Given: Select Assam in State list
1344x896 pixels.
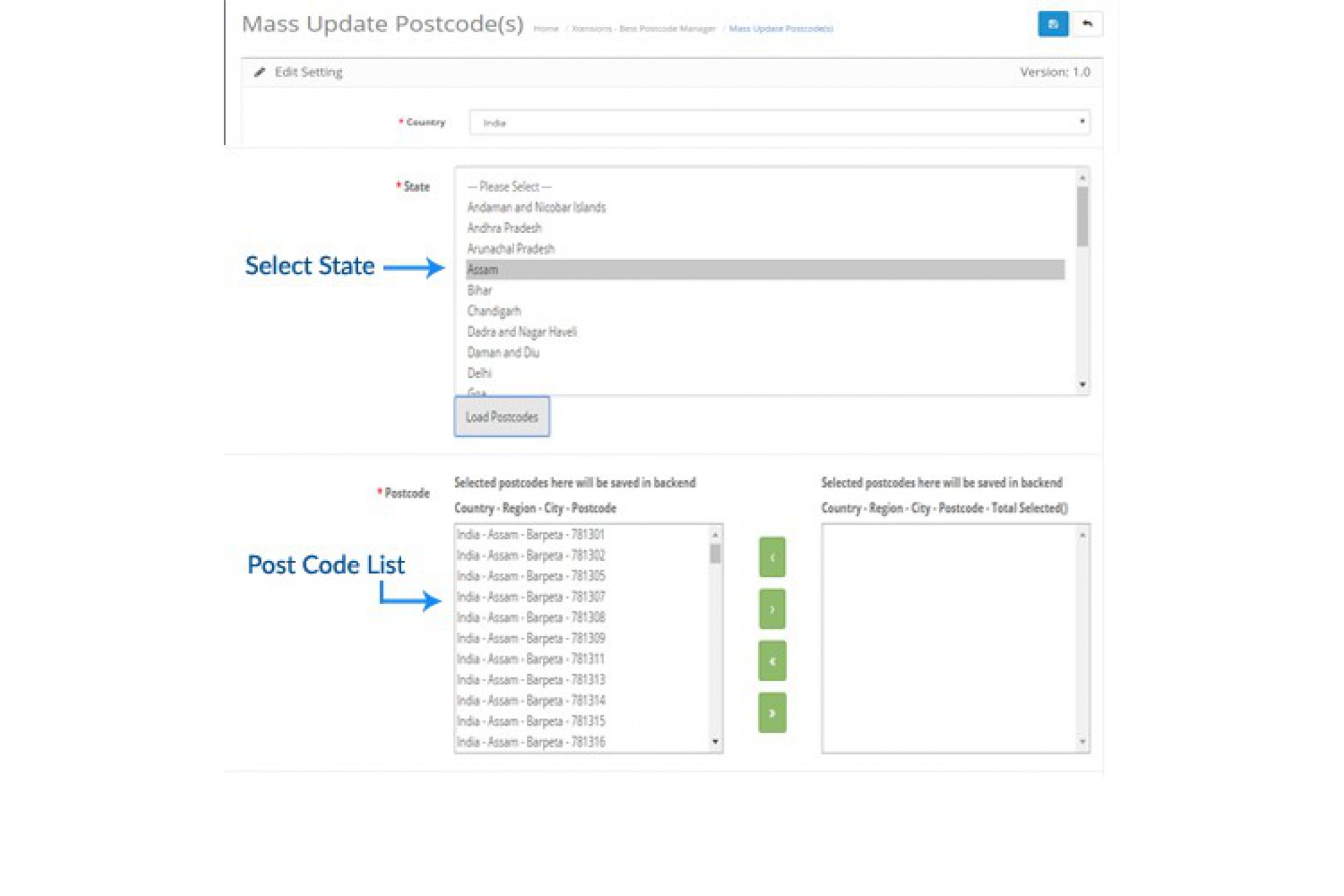Looking at the screenshot, I should (765, 269).
